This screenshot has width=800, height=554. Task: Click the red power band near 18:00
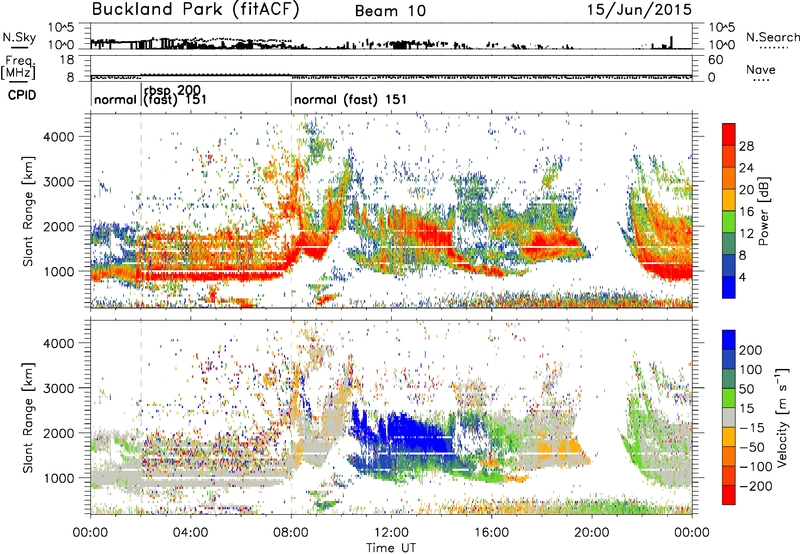coord(548,242)
